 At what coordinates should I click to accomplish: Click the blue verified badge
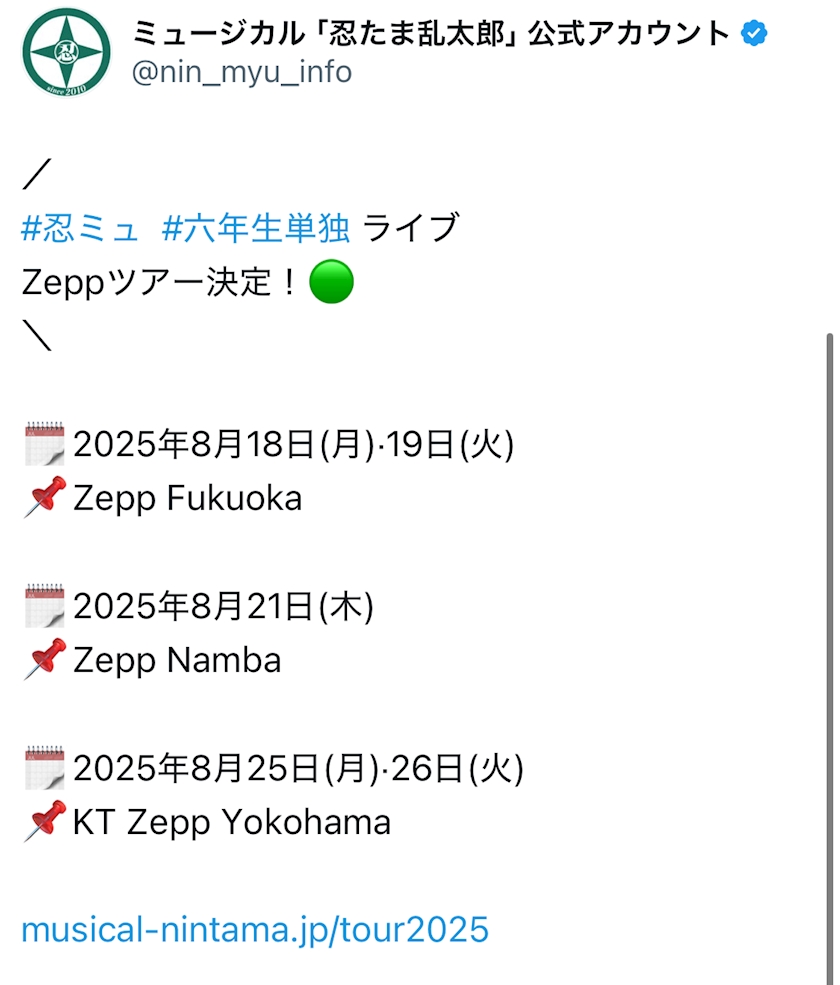(753, 35)
